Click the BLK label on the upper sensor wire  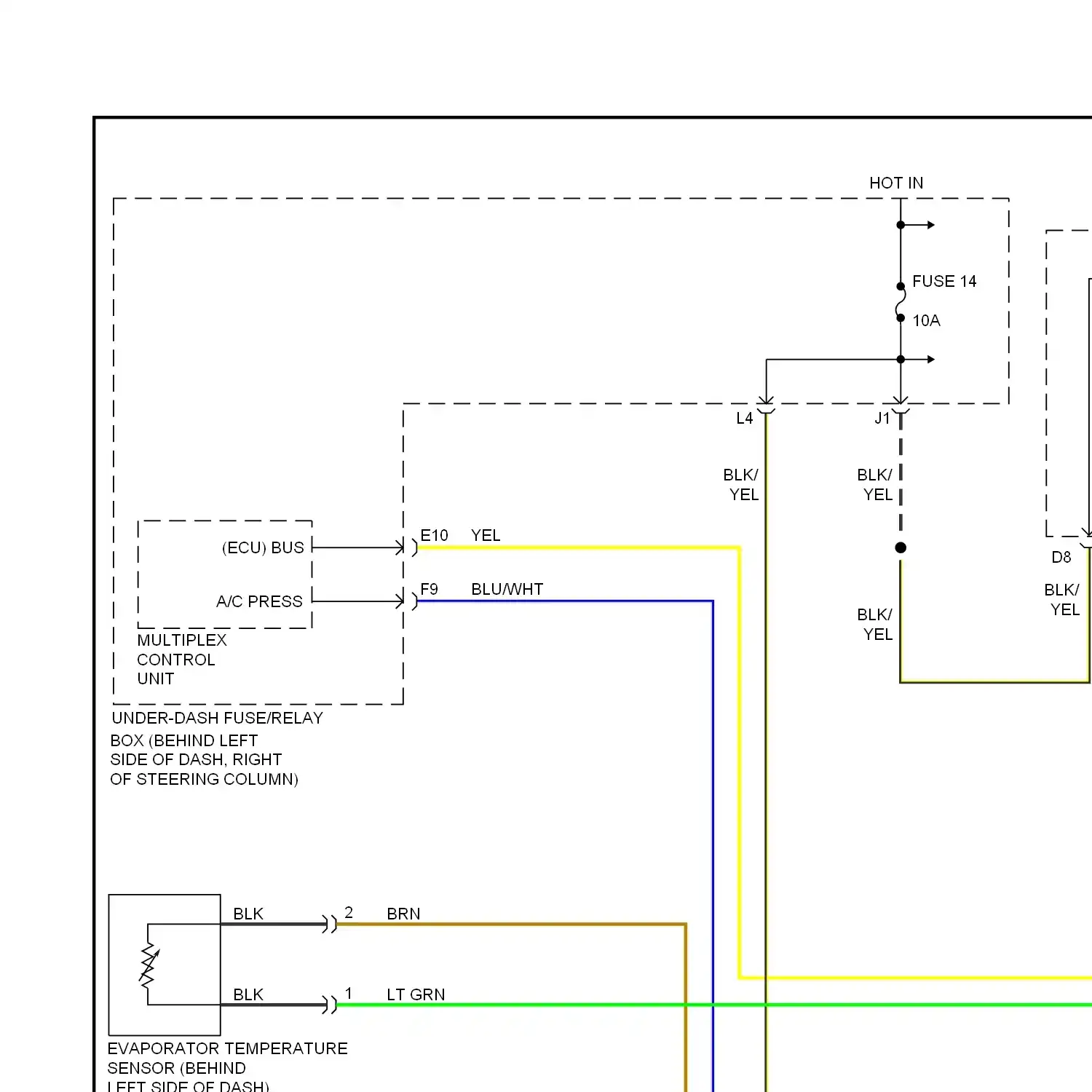pos(248,914)
